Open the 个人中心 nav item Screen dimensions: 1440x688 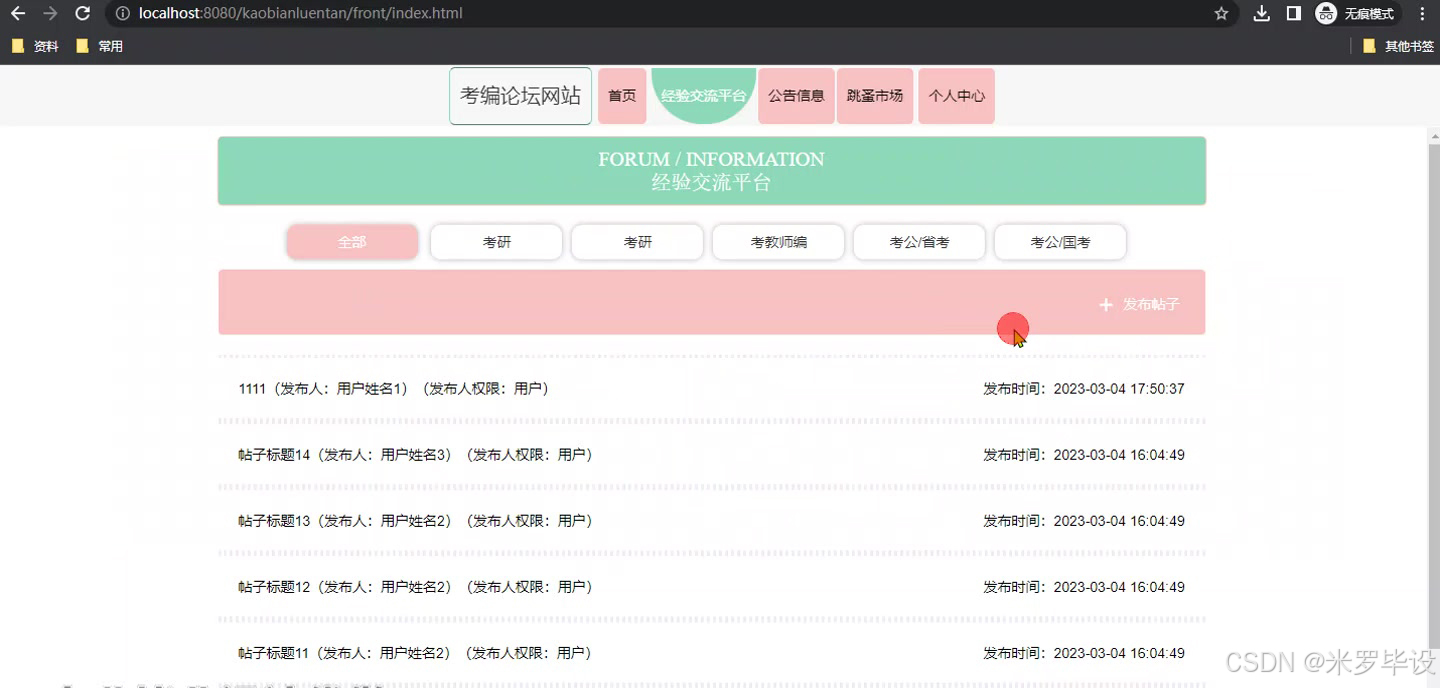pos(956,96)
